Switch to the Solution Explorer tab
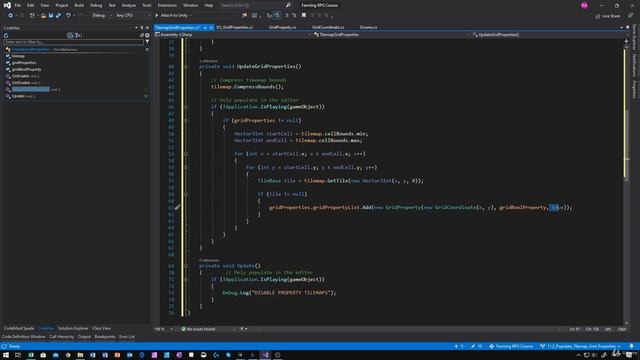Viewport: 640px width, 360px height. (x=73, y=329)
